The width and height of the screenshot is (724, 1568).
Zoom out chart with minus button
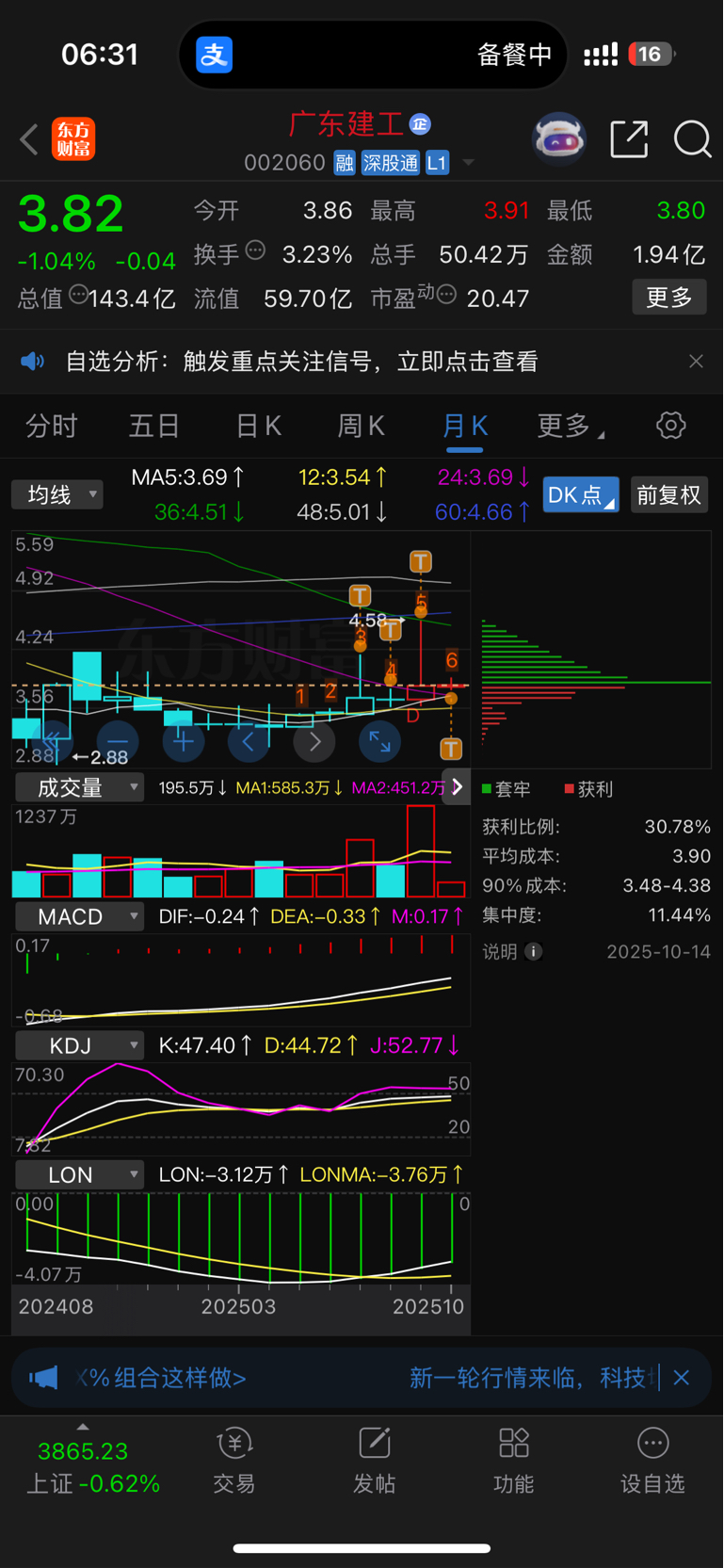[117, 742]
